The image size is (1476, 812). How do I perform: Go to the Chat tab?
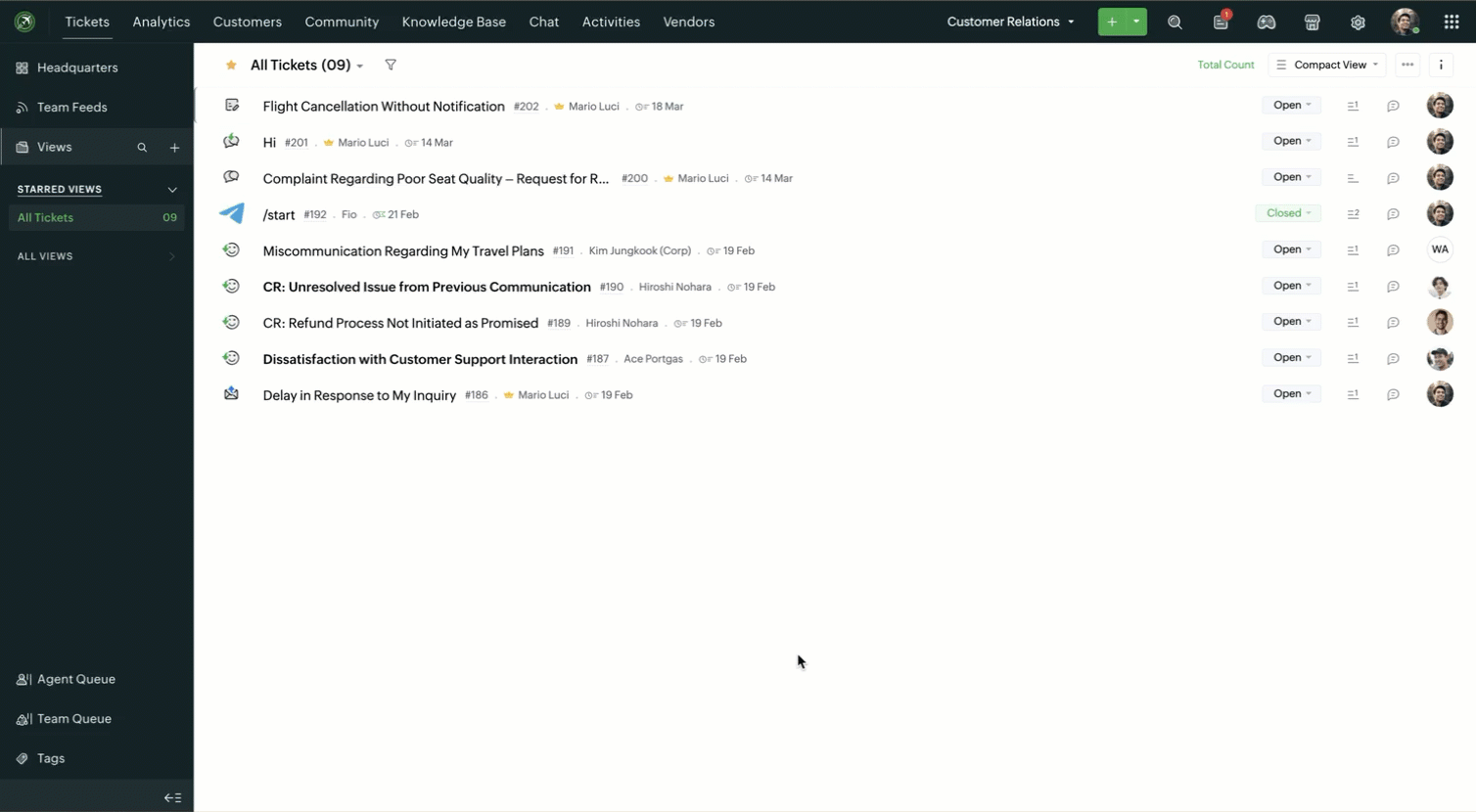pos(544,22)
